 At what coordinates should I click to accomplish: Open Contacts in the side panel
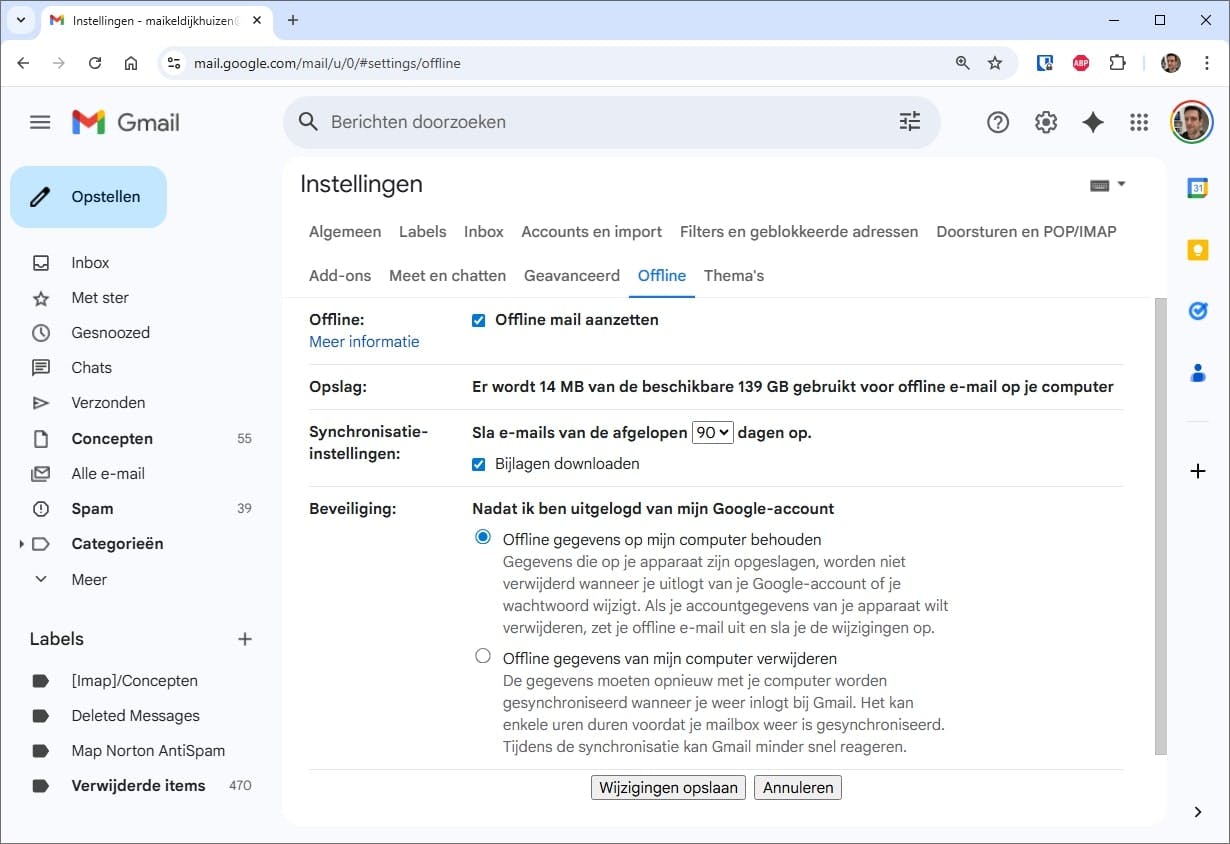coord(1198,373)
